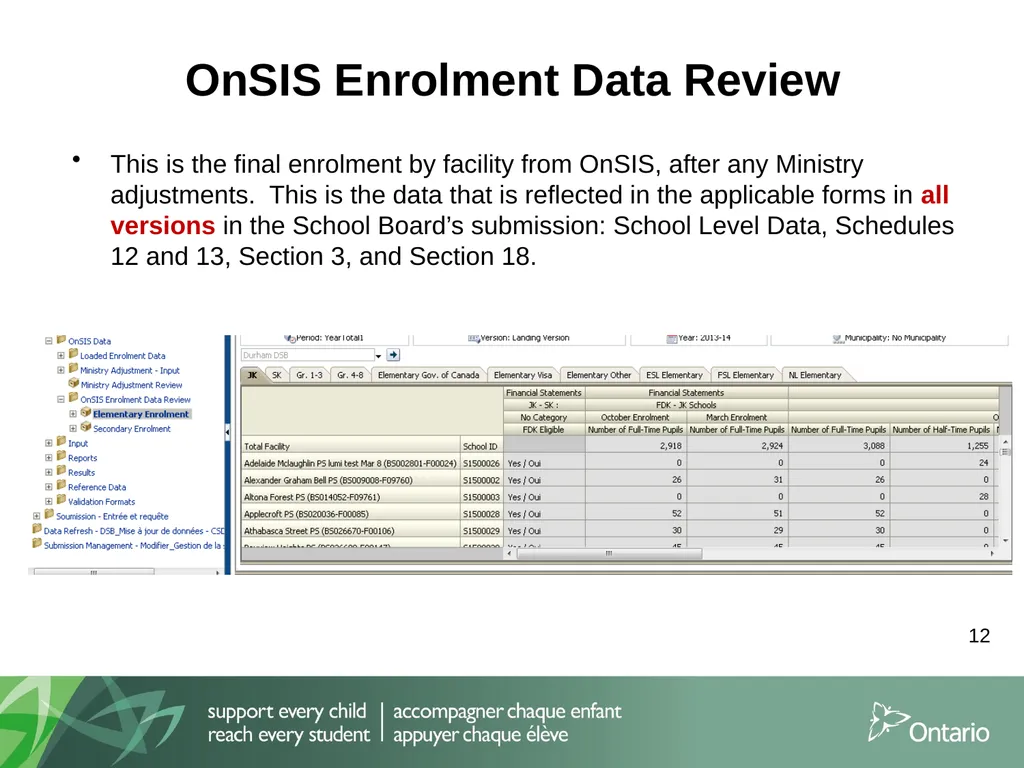Click the Reference Data folder icon
This screenshot has width=1024, height=768.
pyautogui.click(x=61, y=485)
